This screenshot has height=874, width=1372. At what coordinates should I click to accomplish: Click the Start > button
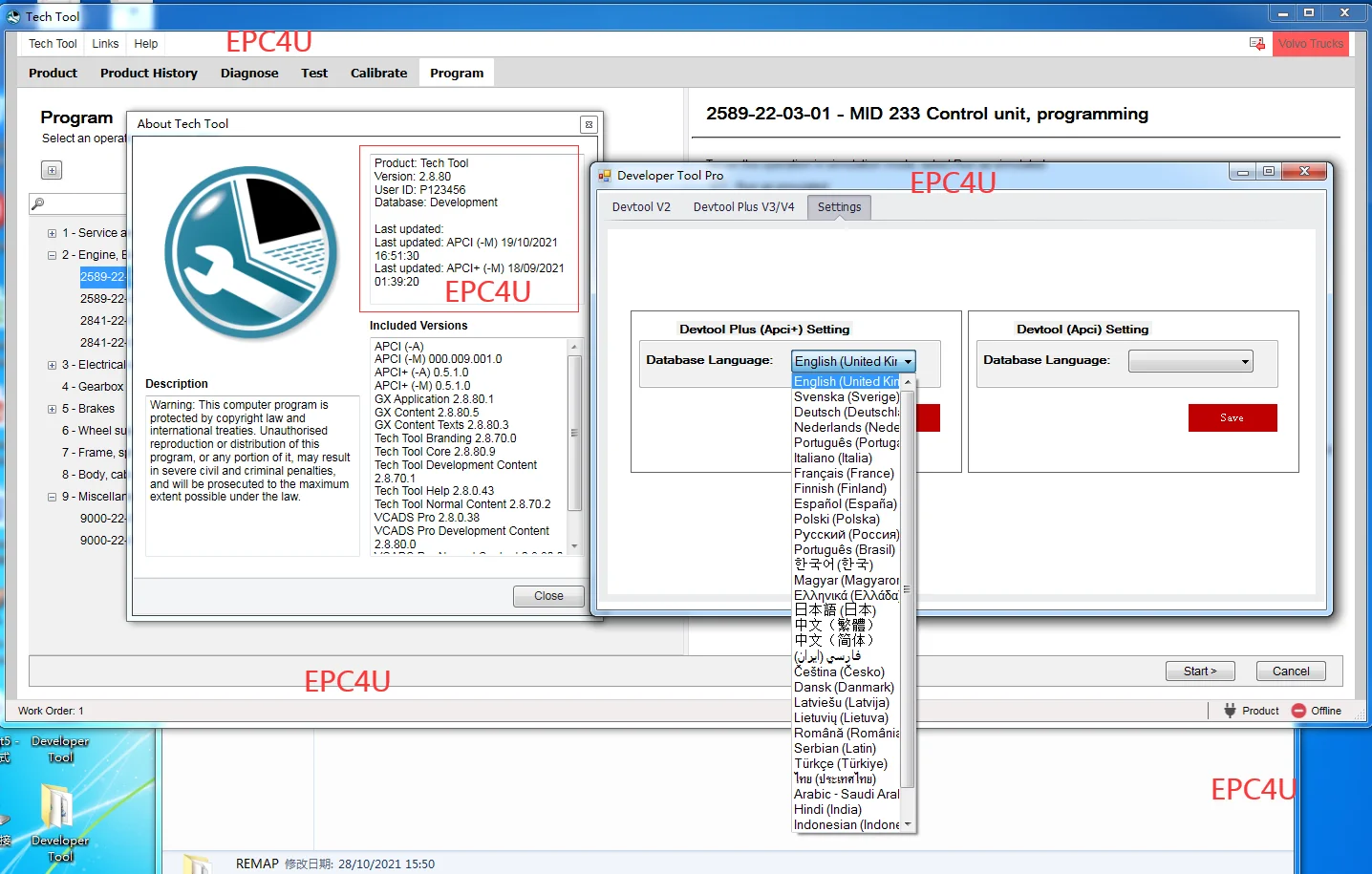click(x=1200, y=671)
